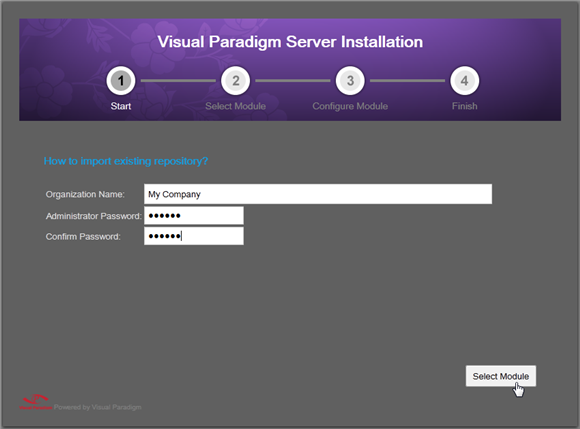Viewport: 580px width, 429px height.
Task: Click step 2 Select Module circle
Action: click(x=235, y=81)
